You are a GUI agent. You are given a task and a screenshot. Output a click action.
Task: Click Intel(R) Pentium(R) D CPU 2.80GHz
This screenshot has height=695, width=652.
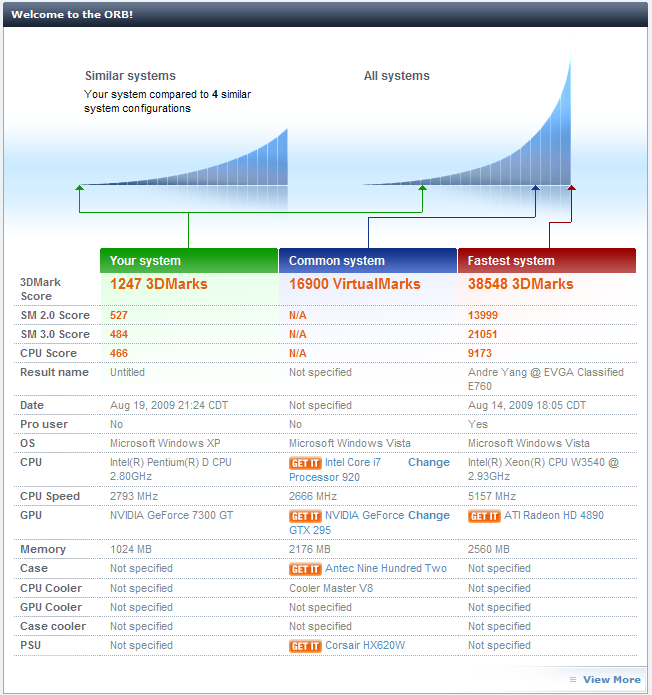171,469
